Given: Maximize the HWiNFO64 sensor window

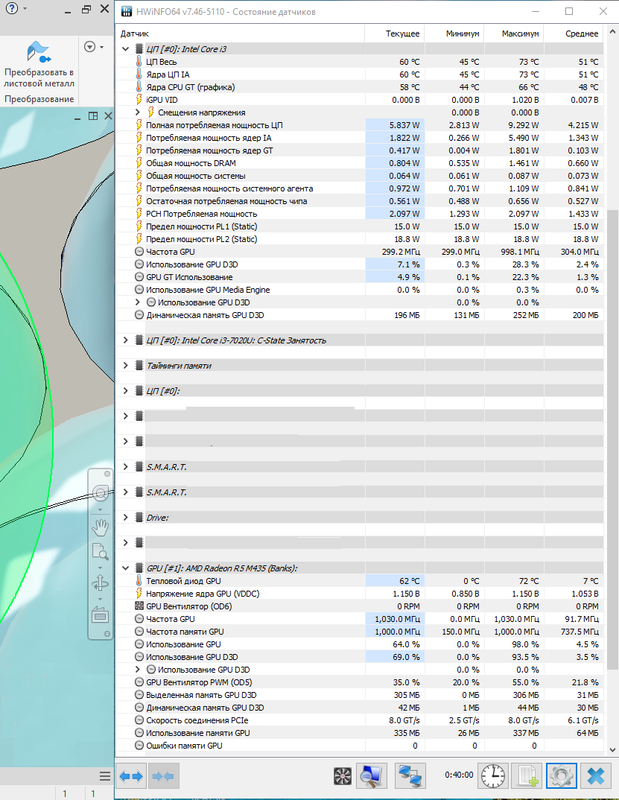Looking at the screenshot, I should (x=569, y=11).
